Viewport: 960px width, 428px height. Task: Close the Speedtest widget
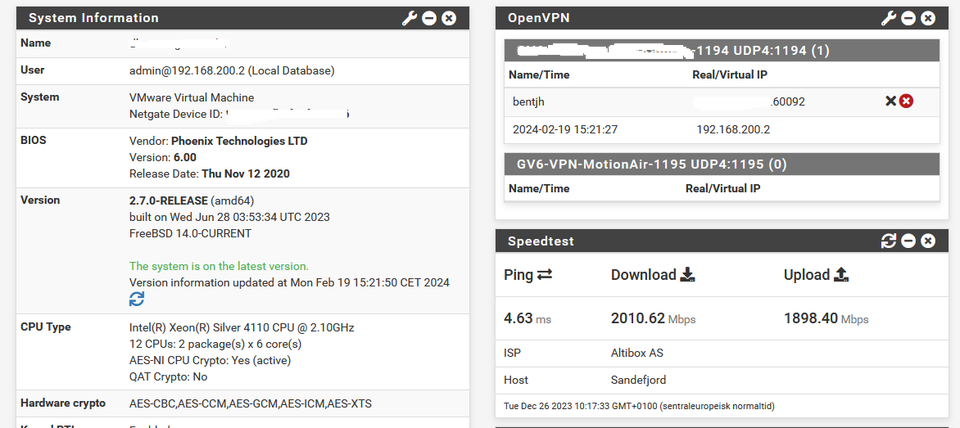[x=928, y=241]
